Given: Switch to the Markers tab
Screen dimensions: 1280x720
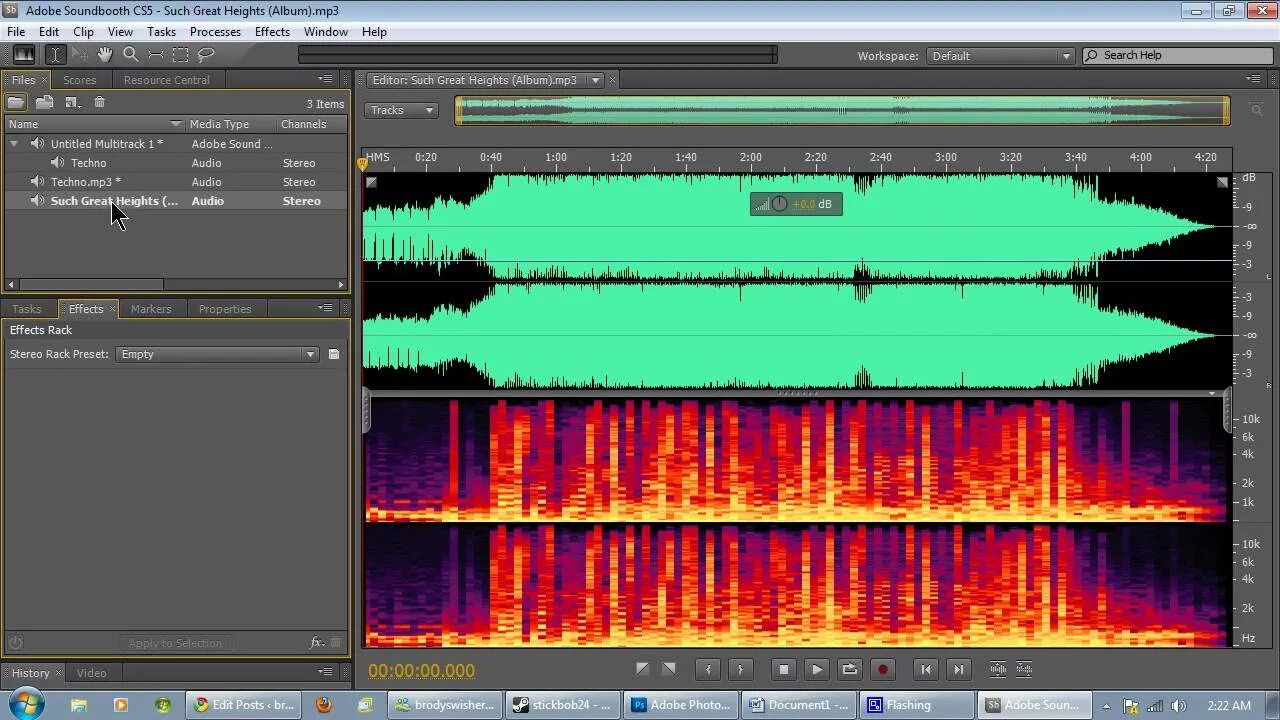Looking at the screenshot, I should (151, 309).
